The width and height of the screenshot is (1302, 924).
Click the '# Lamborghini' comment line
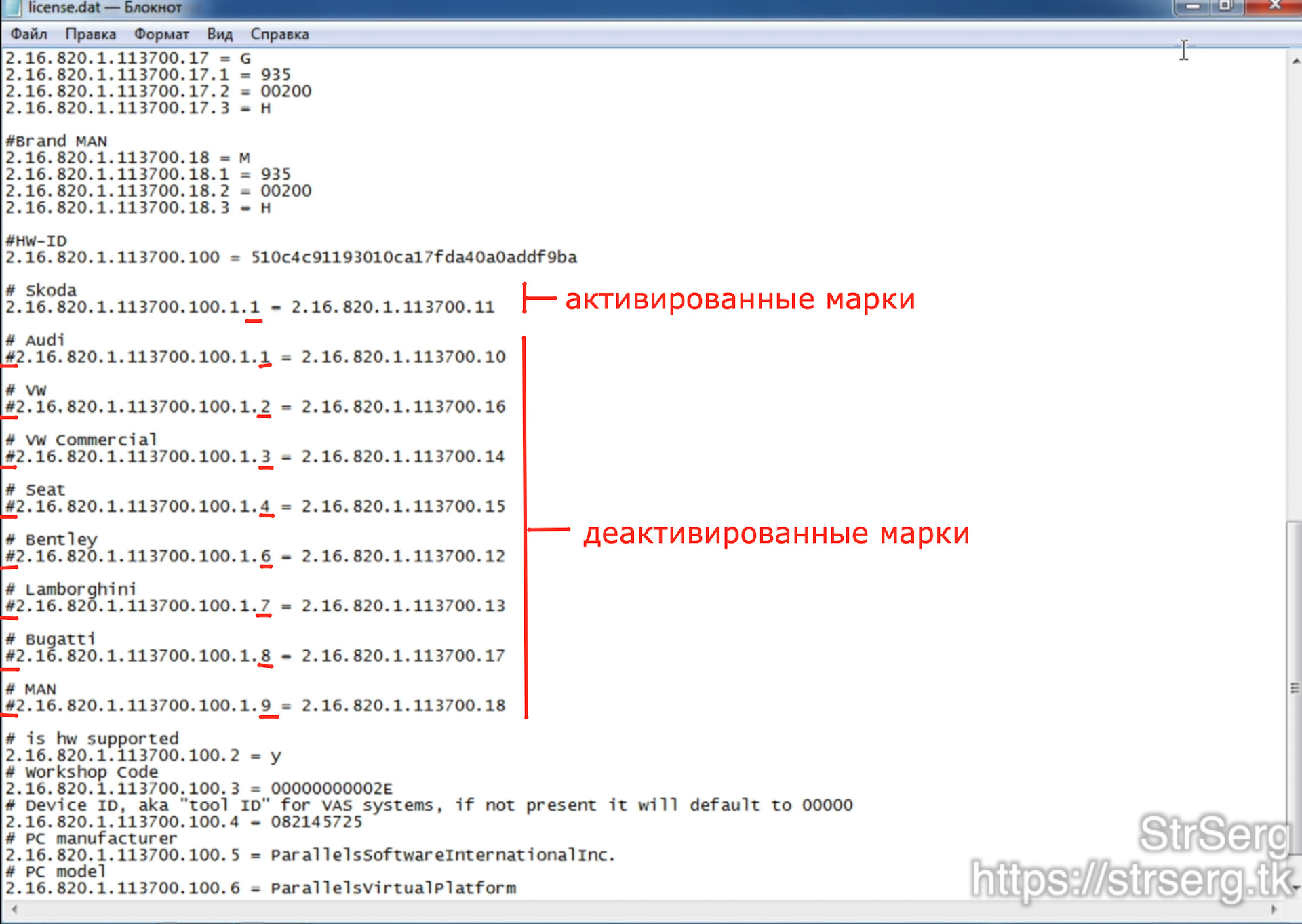pyautogui.click(x=71, y=589)
